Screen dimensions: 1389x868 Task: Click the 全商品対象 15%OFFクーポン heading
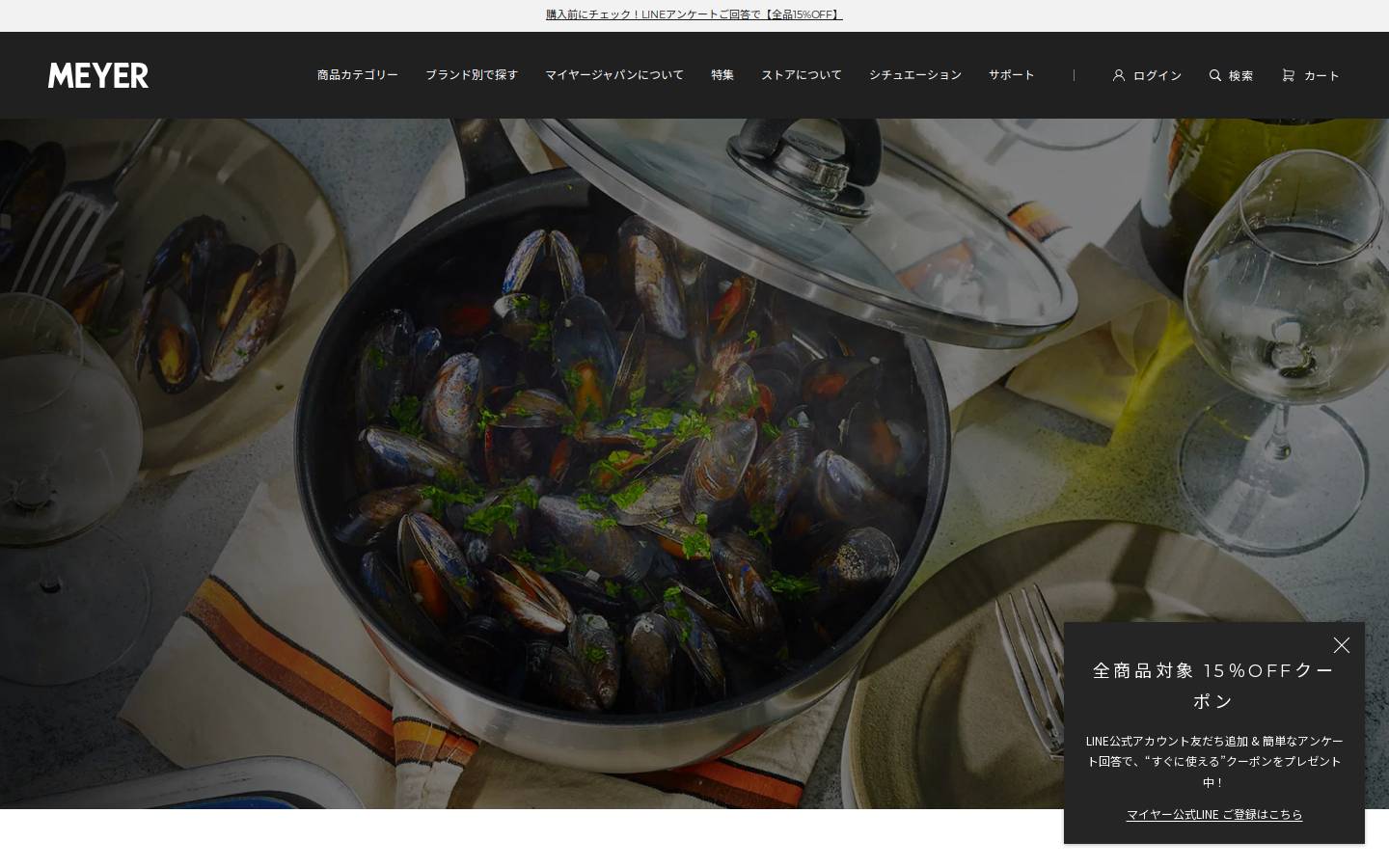(x=1214, y=686)
